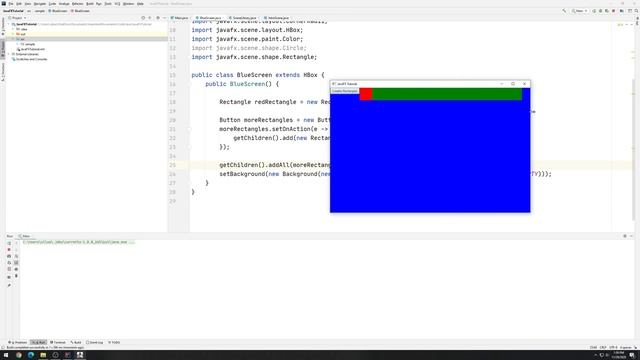Hide the Project tool window

(164, 18)
